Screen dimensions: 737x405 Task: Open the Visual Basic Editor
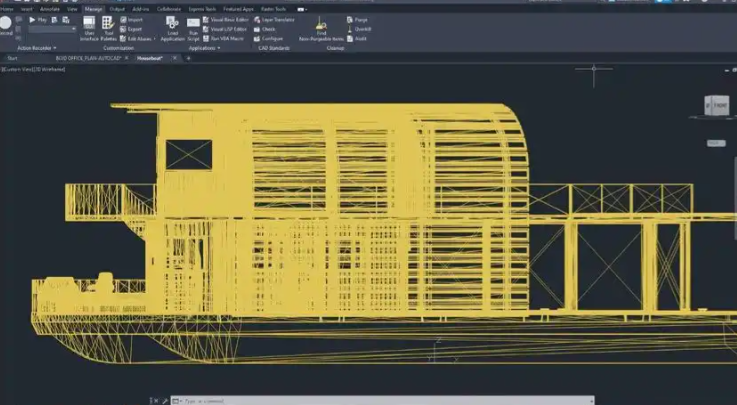[226, 20]
